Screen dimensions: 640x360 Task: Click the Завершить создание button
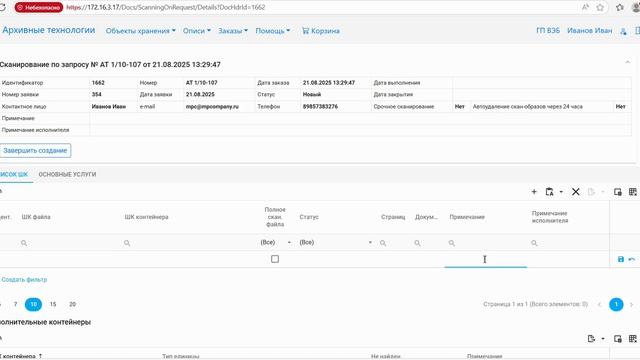pyautogui.click(x=35, y=150)
